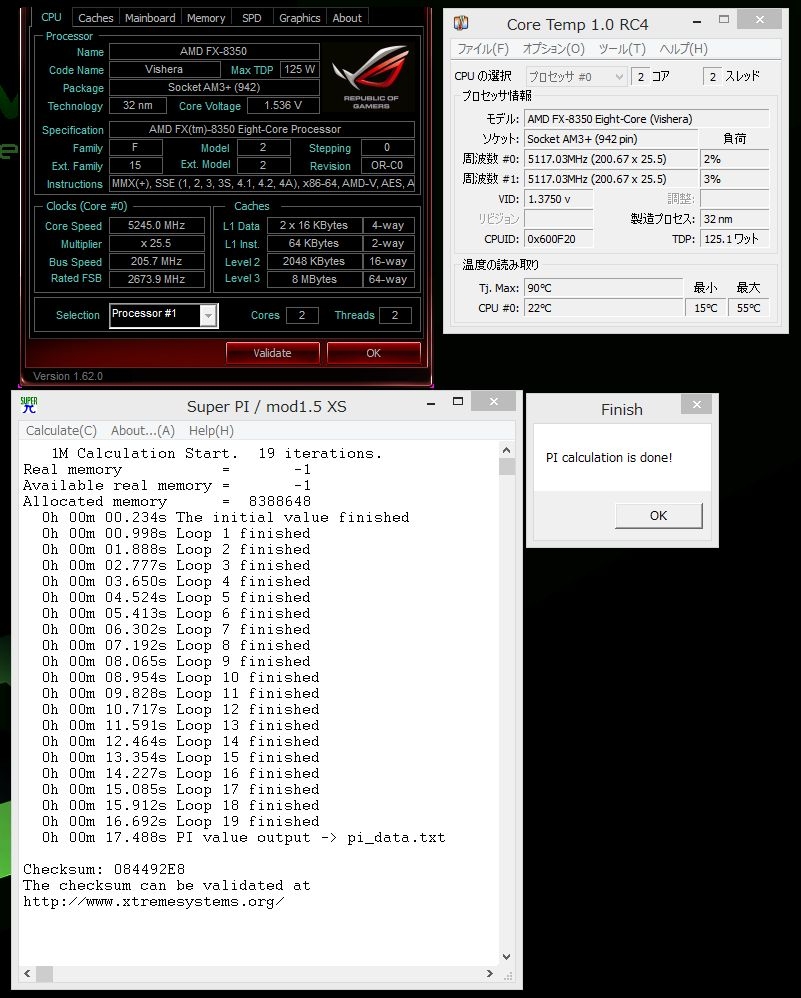Screen dimensions: 801x998
Task: Maximize the Super PI window
Action: coord(458,402)
